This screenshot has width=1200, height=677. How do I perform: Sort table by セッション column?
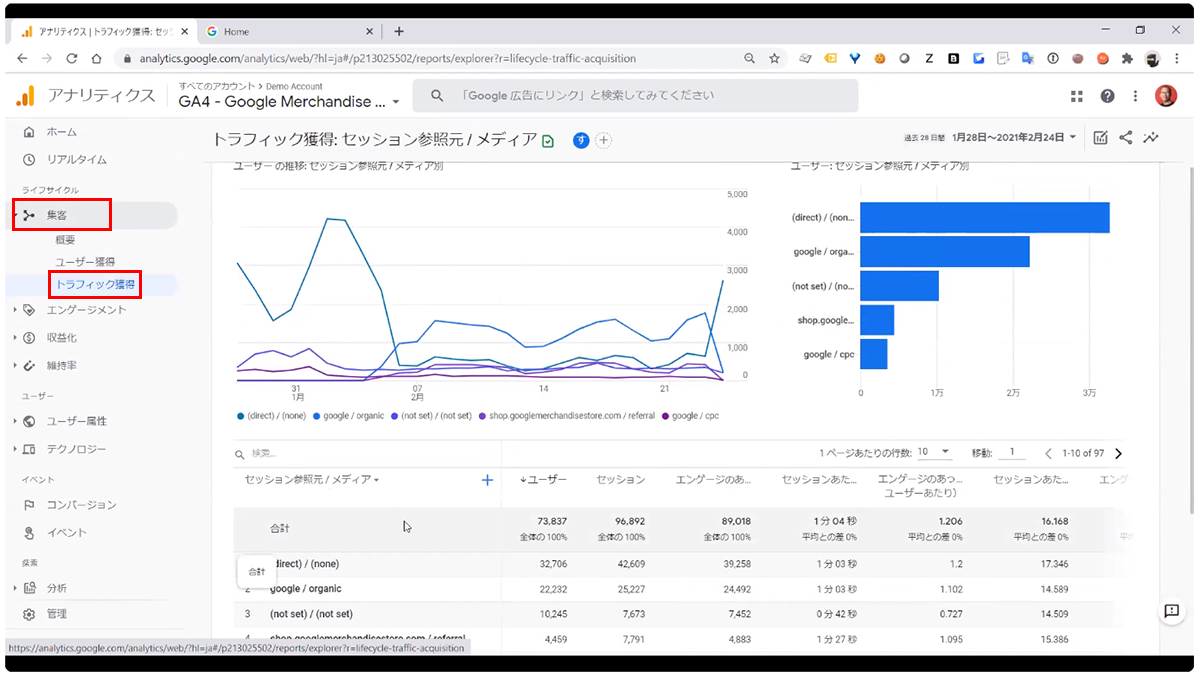(621, 480)
